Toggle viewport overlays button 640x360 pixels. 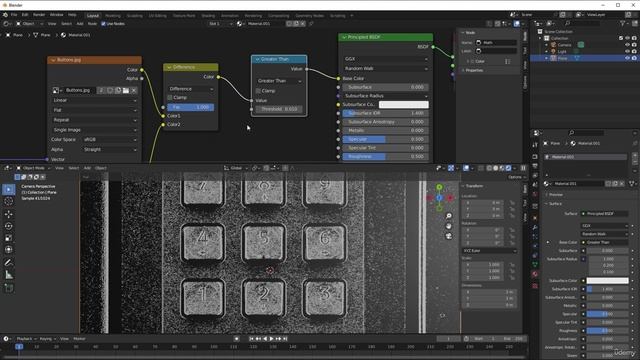tap(466, 168)
